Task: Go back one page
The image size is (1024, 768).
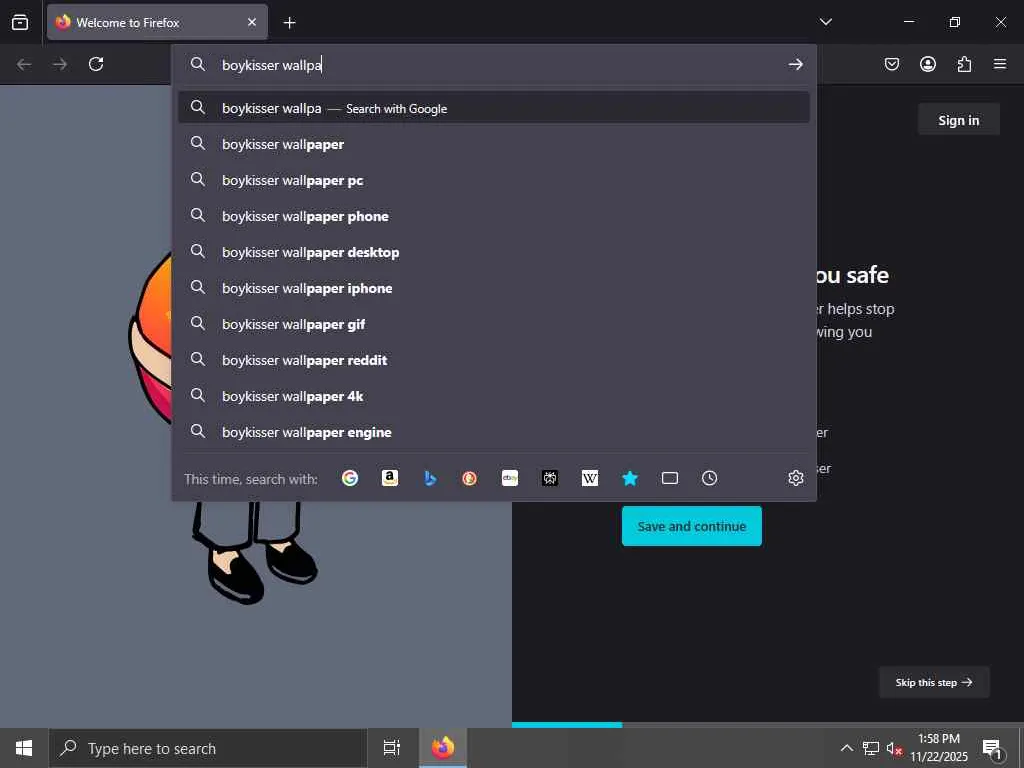Action: [x=24, y=64]
